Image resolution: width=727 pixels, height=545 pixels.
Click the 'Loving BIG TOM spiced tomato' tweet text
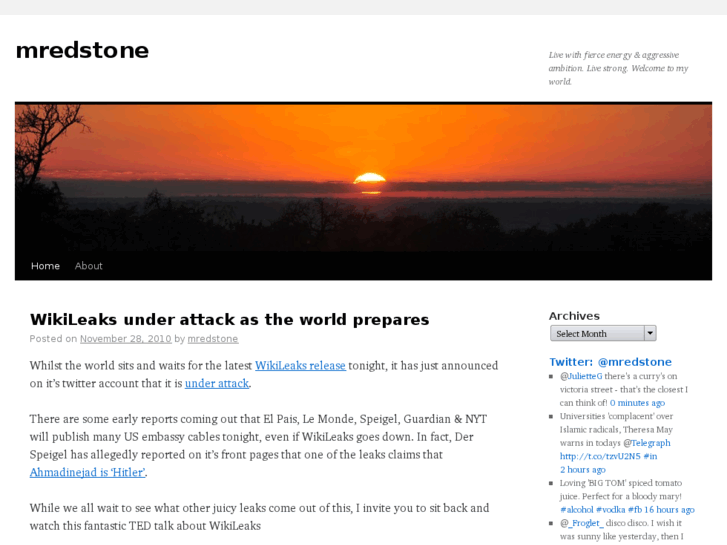pyautogui.click(x=621, y=489)
